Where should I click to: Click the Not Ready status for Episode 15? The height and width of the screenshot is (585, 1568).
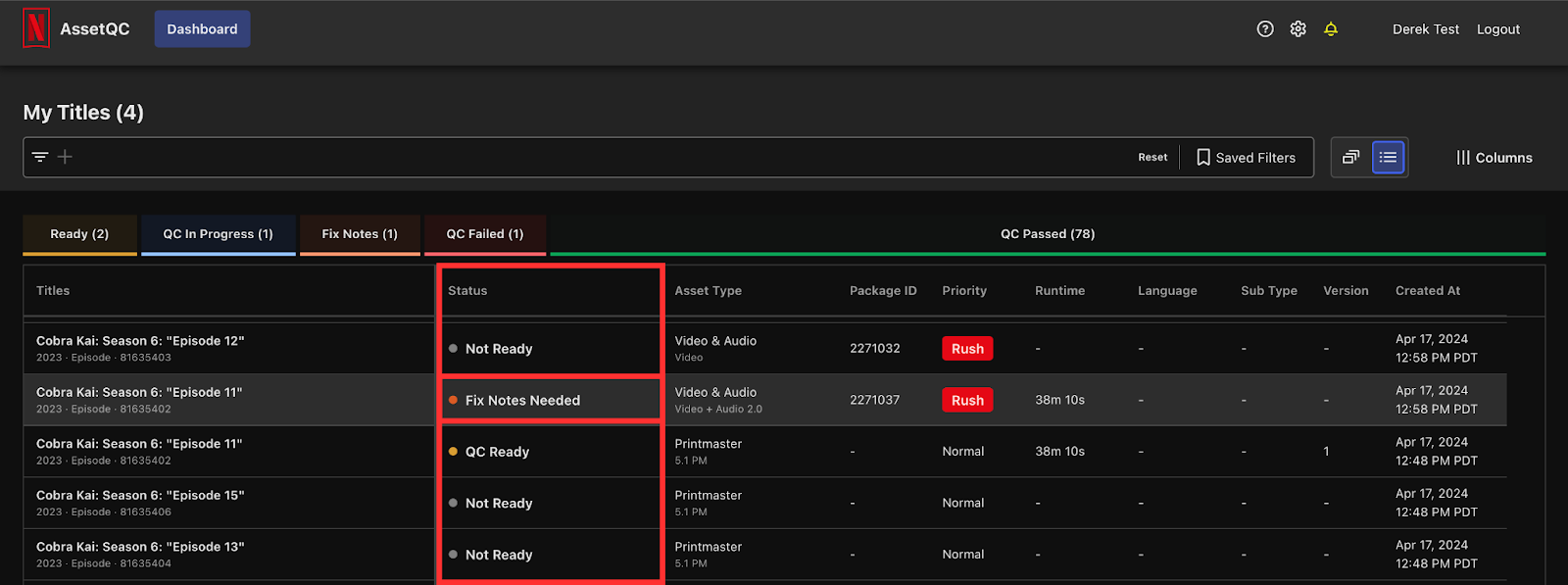[491, 504]
